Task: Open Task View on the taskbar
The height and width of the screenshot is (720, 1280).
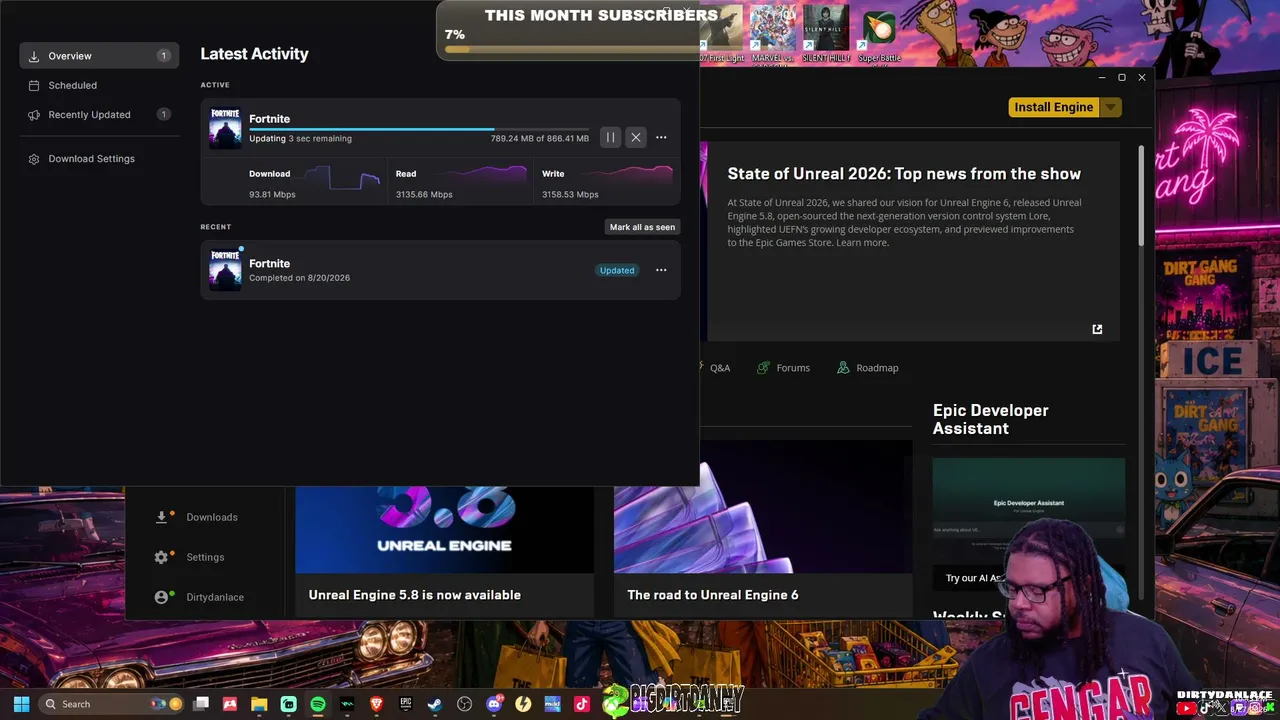Action: tap(201, 704)
